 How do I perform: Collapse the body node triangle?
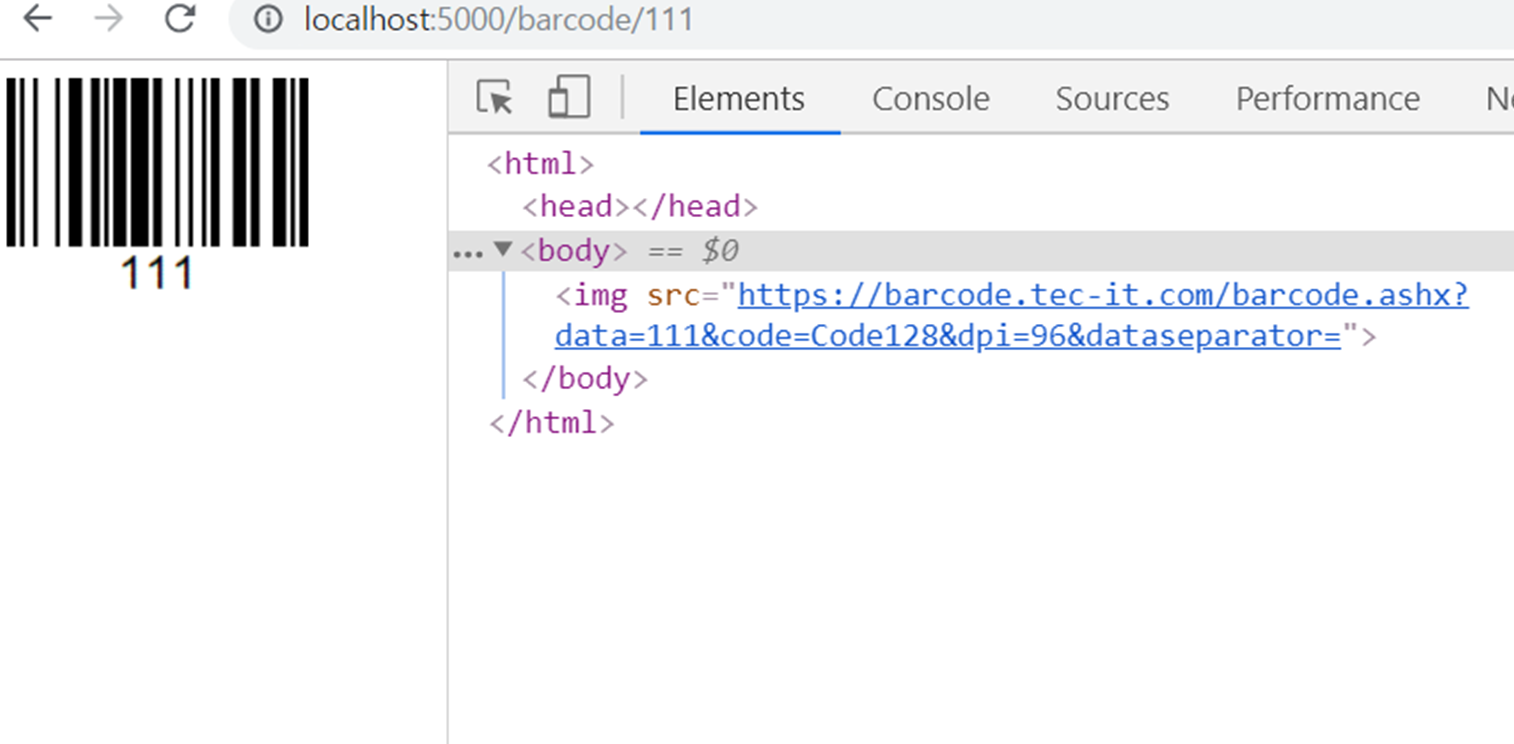point(503,249)
